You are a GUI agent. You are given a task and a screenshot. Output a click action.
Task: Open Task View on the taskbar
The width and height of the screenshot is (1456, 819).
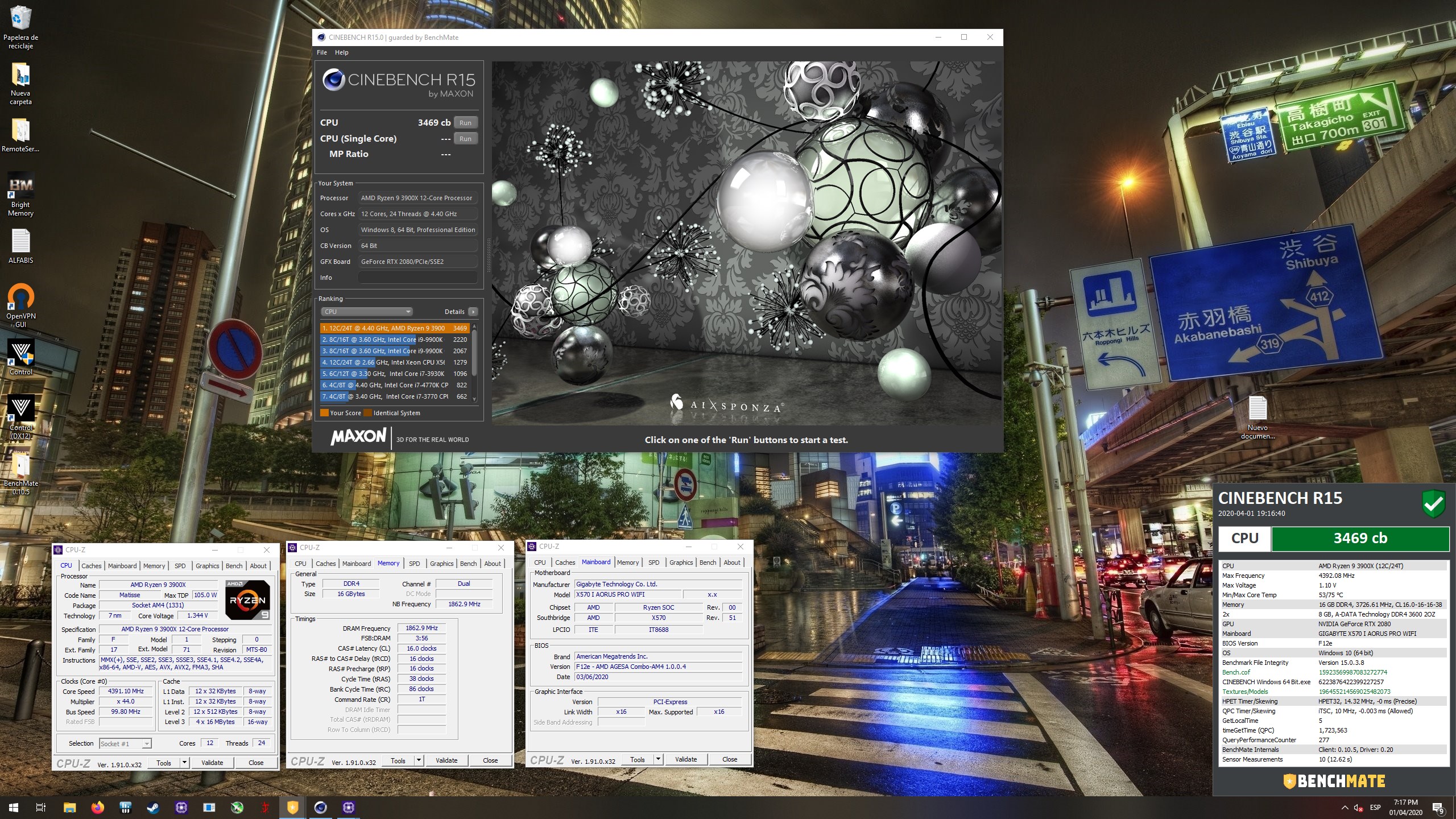(41, 807)
